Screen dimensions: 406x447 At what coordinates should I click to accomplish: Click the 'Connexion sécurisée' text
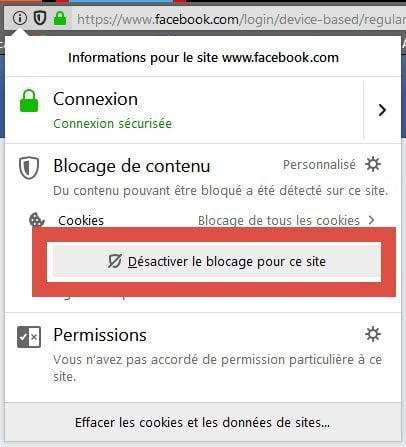(x=113, y=124)
